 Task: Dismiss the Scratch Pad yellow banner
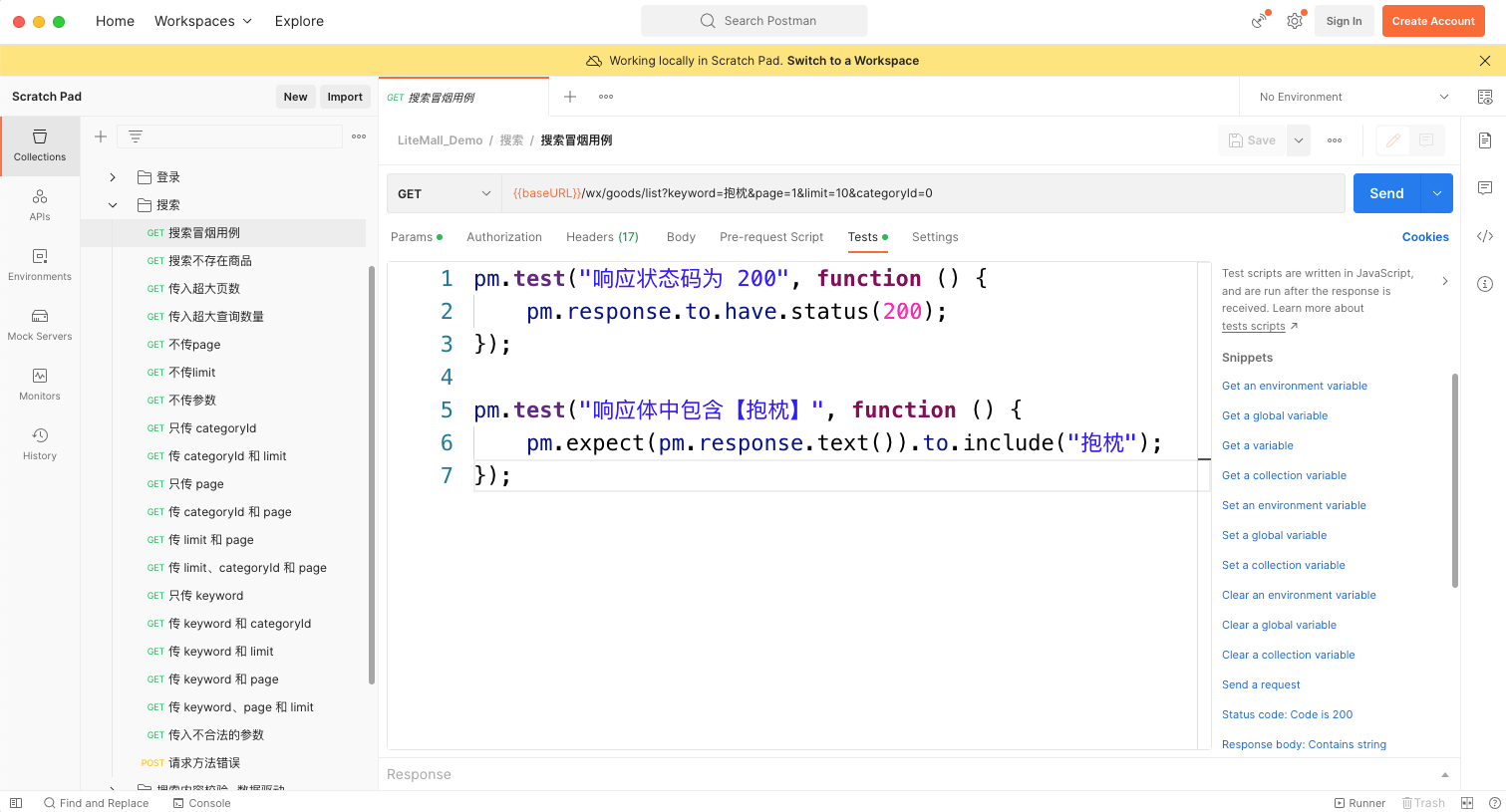(x=1485, y=61)
